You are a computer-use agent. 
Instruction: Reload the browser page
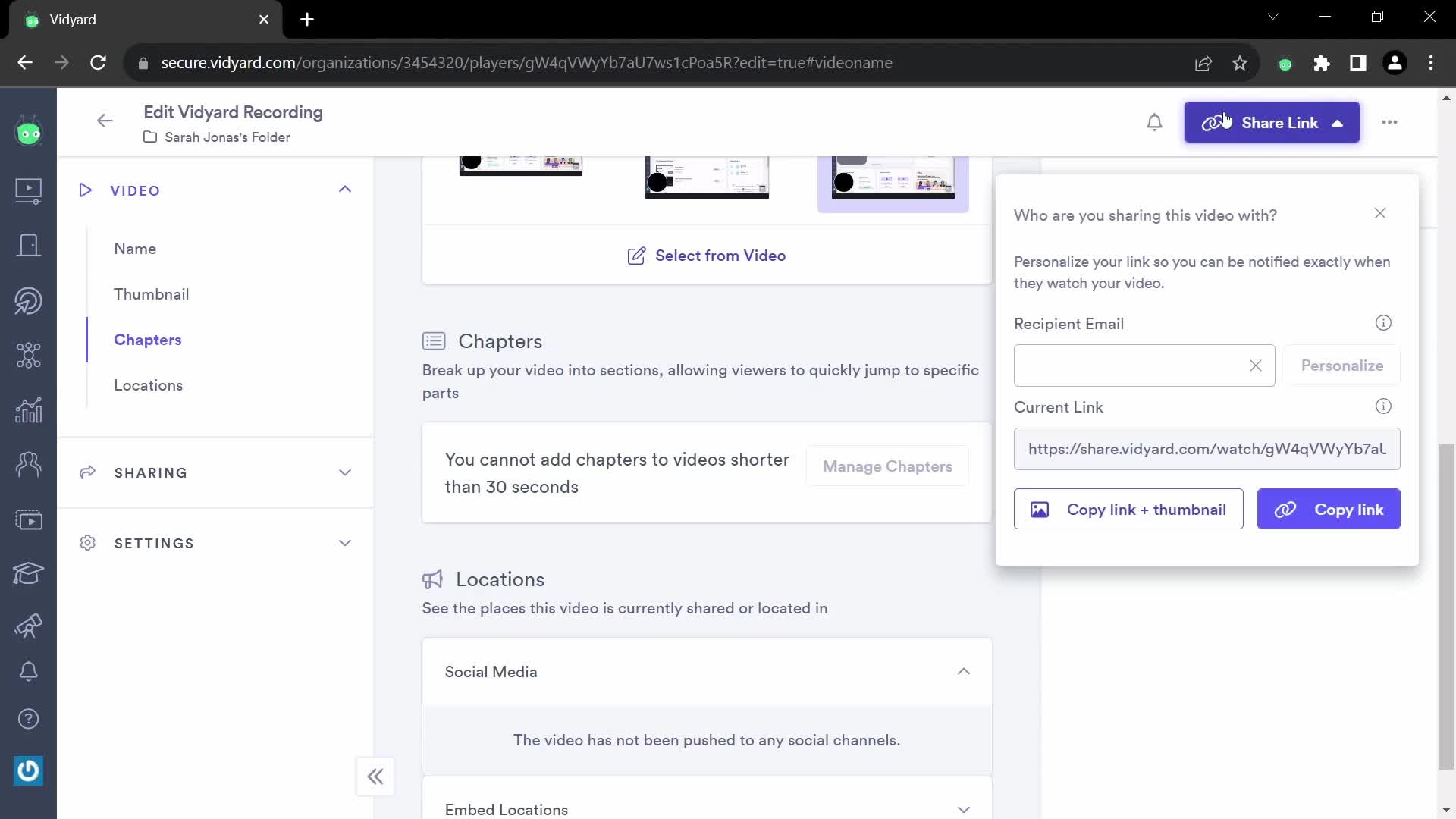[x=98, y=63]
